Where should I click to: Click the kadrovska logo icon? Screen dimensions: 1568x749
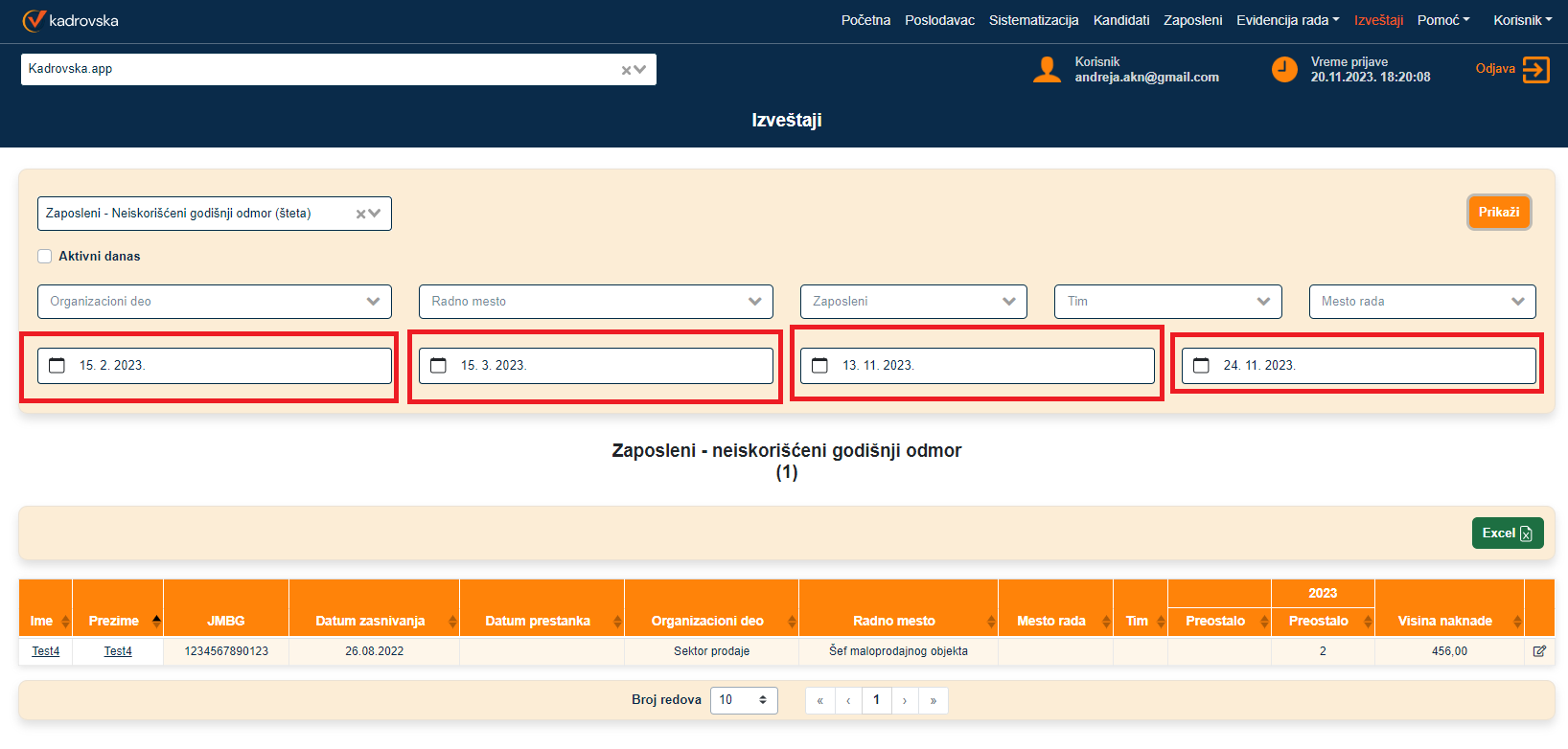tap(34, 20)
